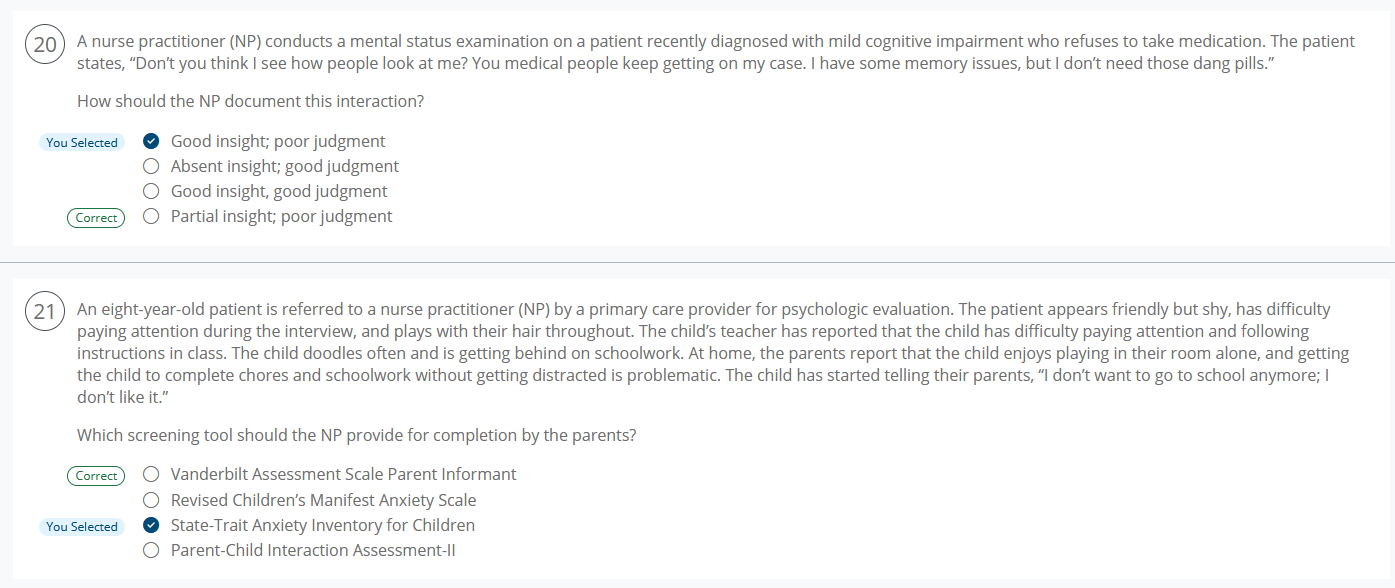Image resolution: width=1395 pixels, height=588 pixels.
Task: Click the "Which screening tool should the NP" prompt
Action: tap(356, 435)
